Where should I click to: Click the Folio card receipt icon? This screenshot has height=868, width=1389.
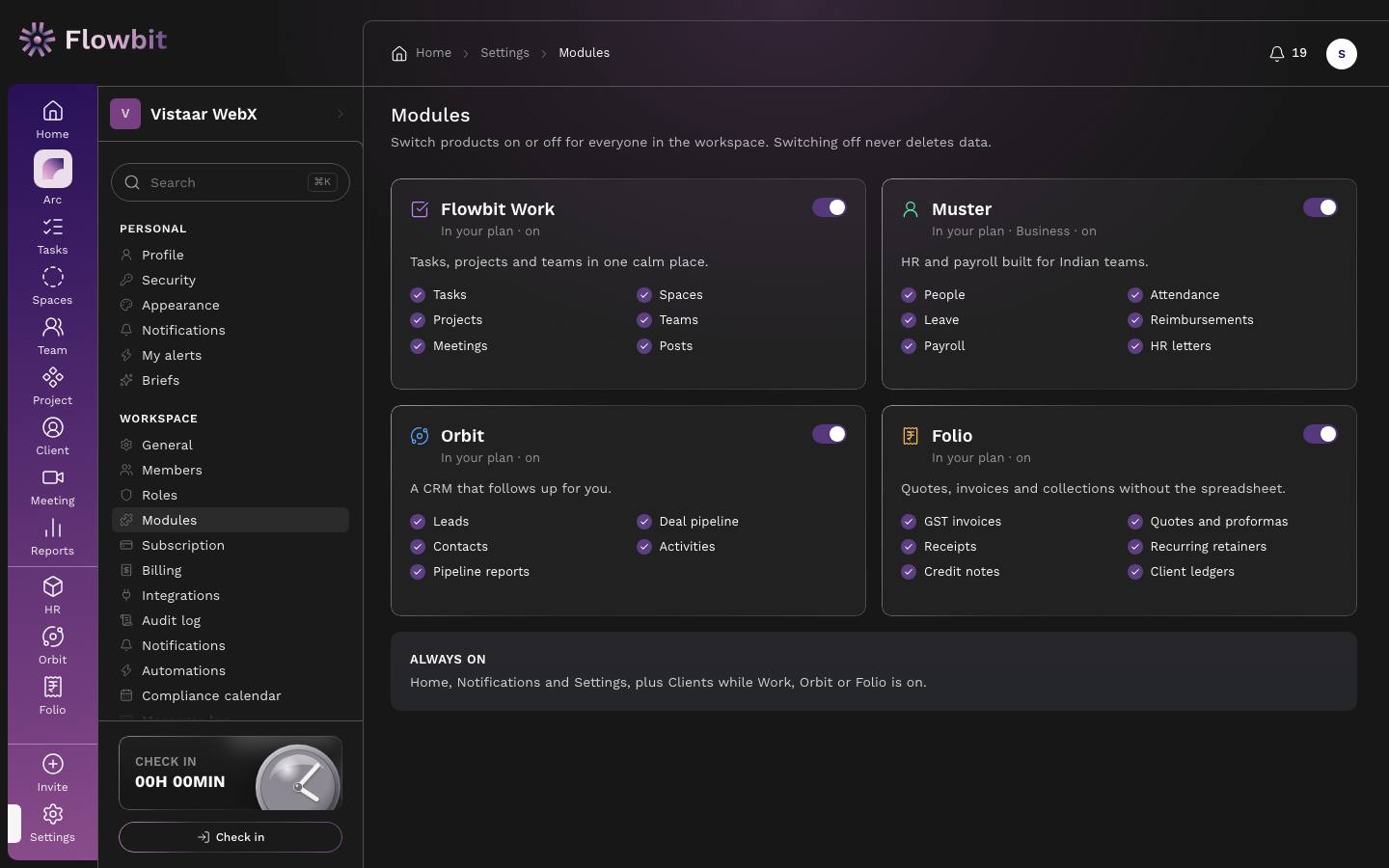click(x=911, y=436)
